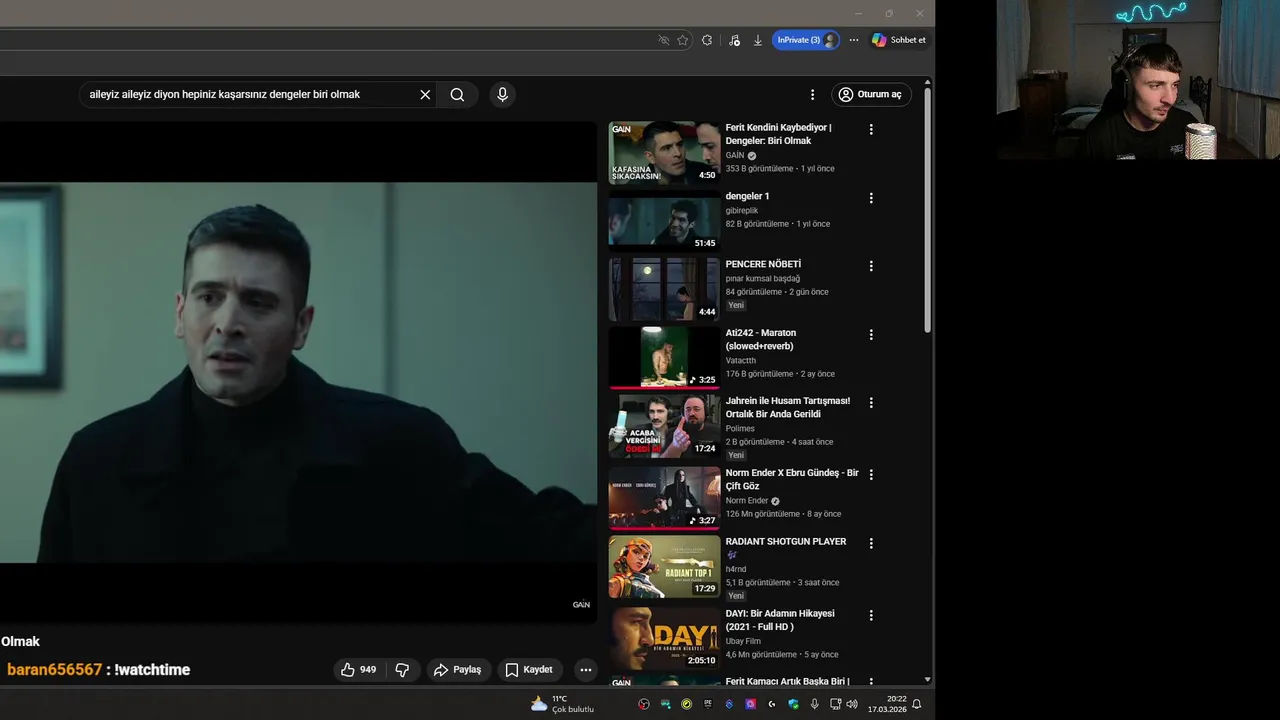Viewport: 1280px width, 720px height.
Task: Open YouTube settings three-dot menu
Action: [x=812, y=94]
